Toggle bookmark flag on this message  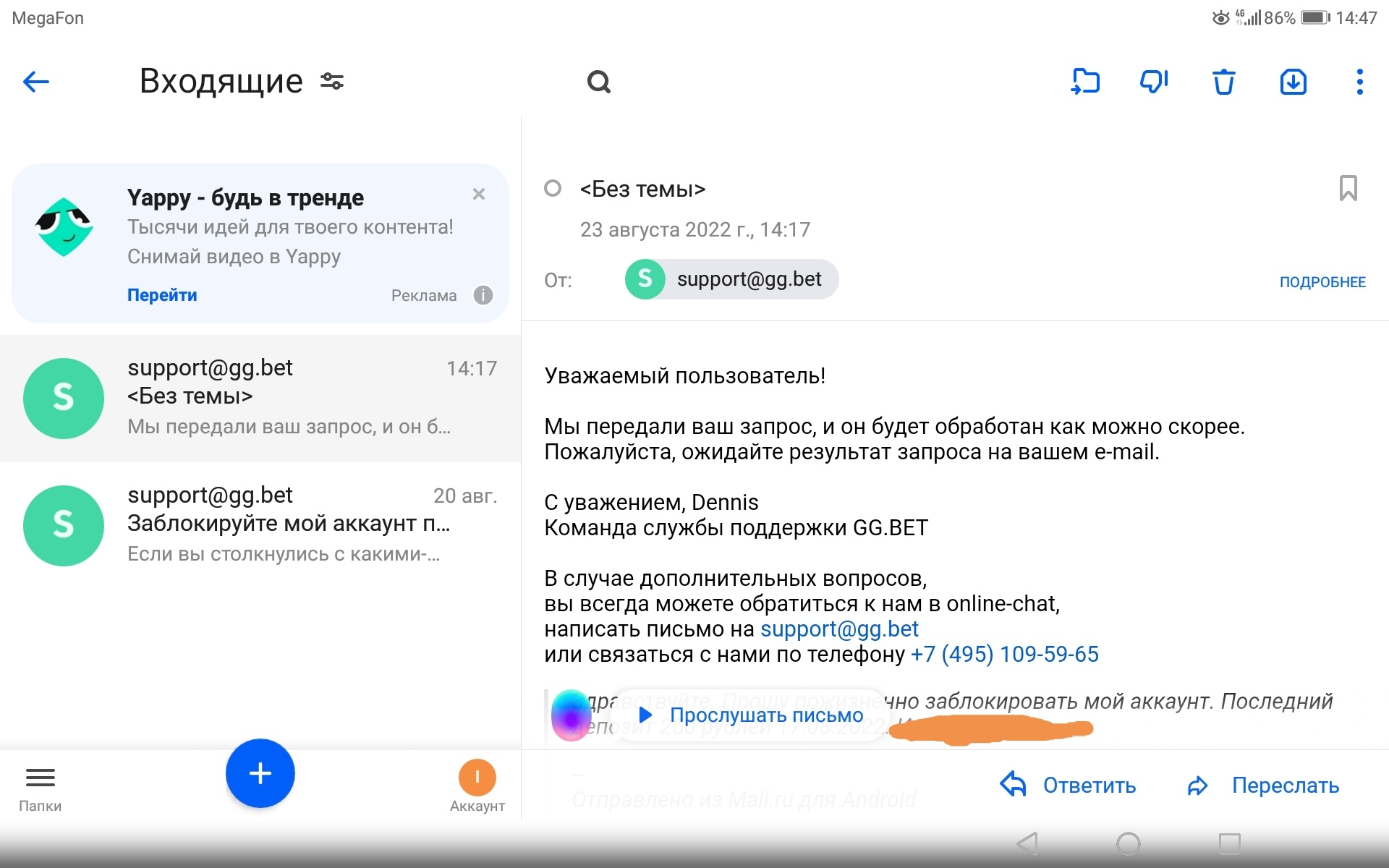click(x=1348, y=188)
